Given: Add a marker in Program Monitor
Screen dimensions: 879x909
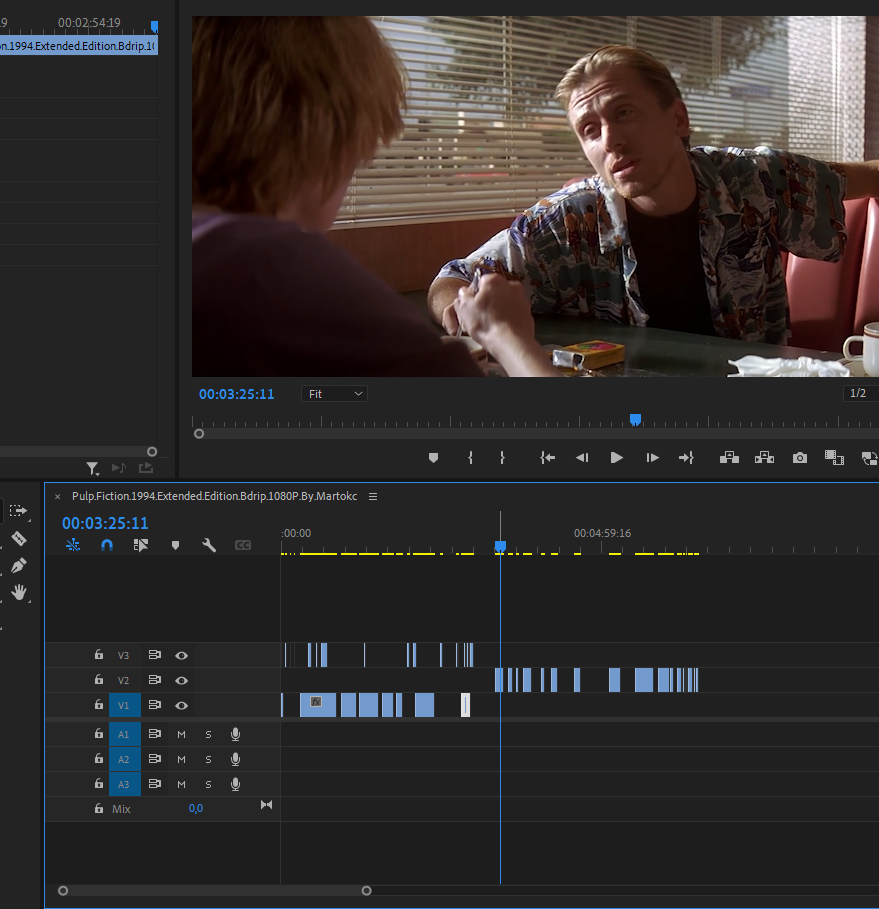Looking at the screenshot, I should tap(433, 458).
